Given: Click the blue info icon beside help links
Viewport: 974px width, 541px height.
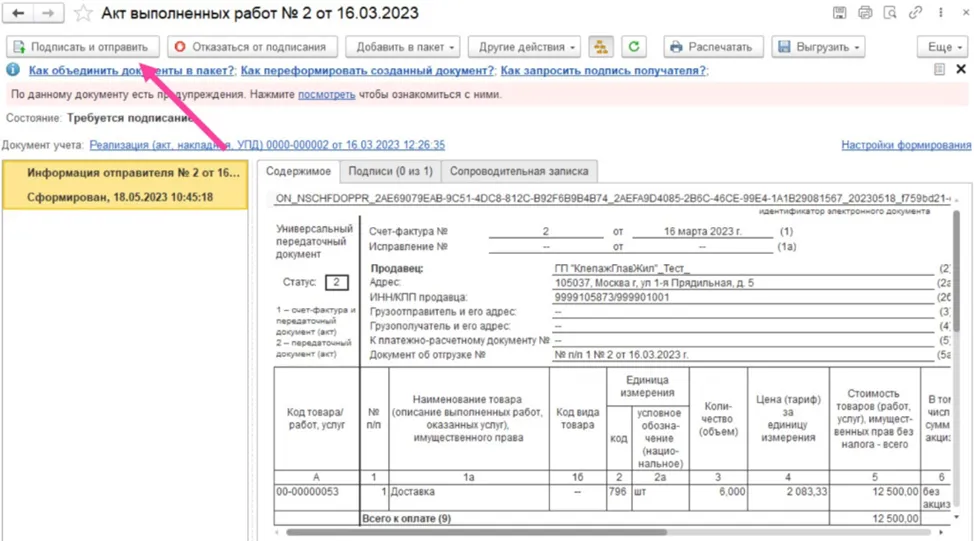Looking at the screenshot, I should 12,70.
